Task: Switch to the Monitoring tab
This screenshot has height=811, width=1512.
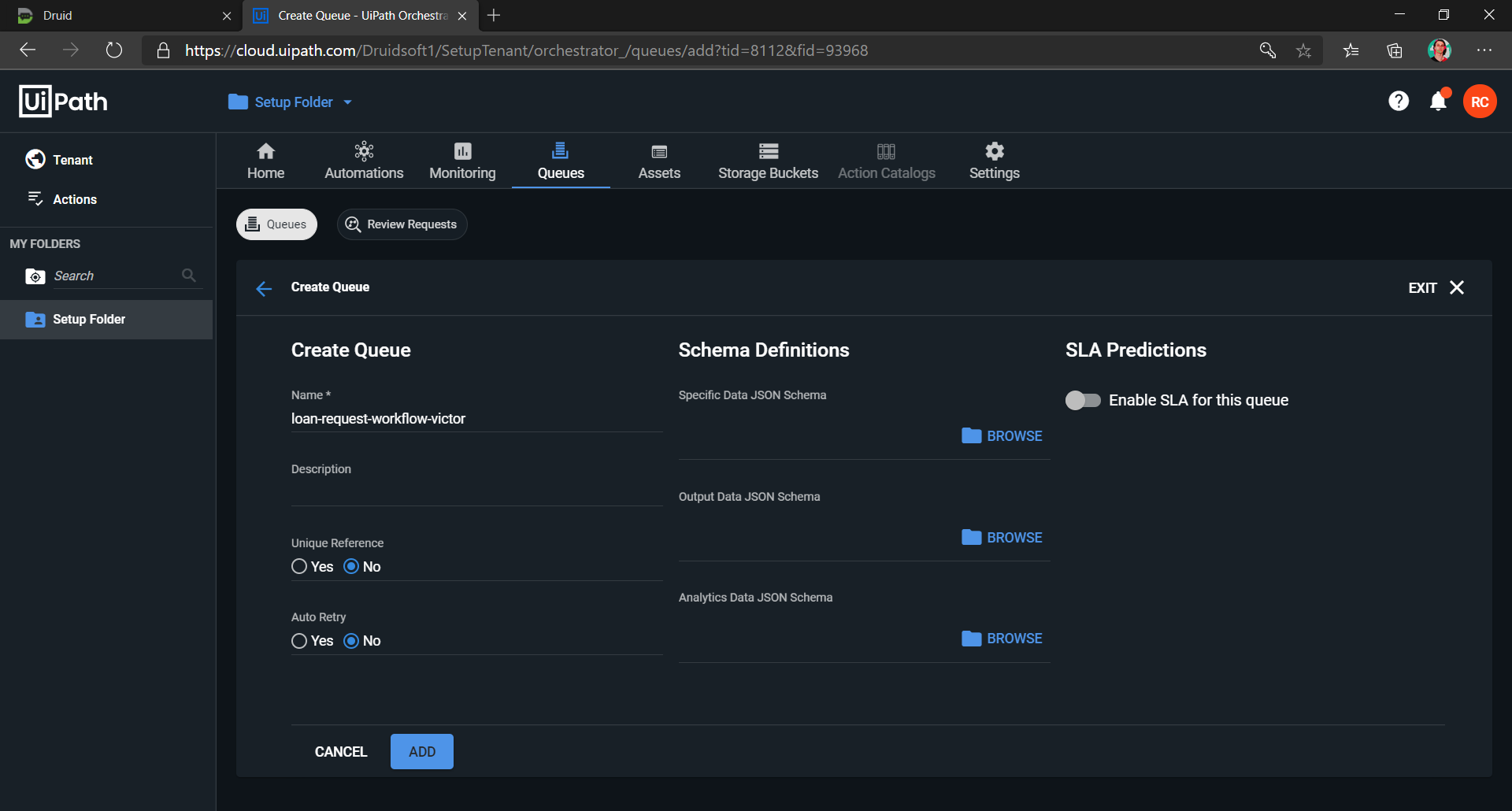Action: tap(462, 161)
